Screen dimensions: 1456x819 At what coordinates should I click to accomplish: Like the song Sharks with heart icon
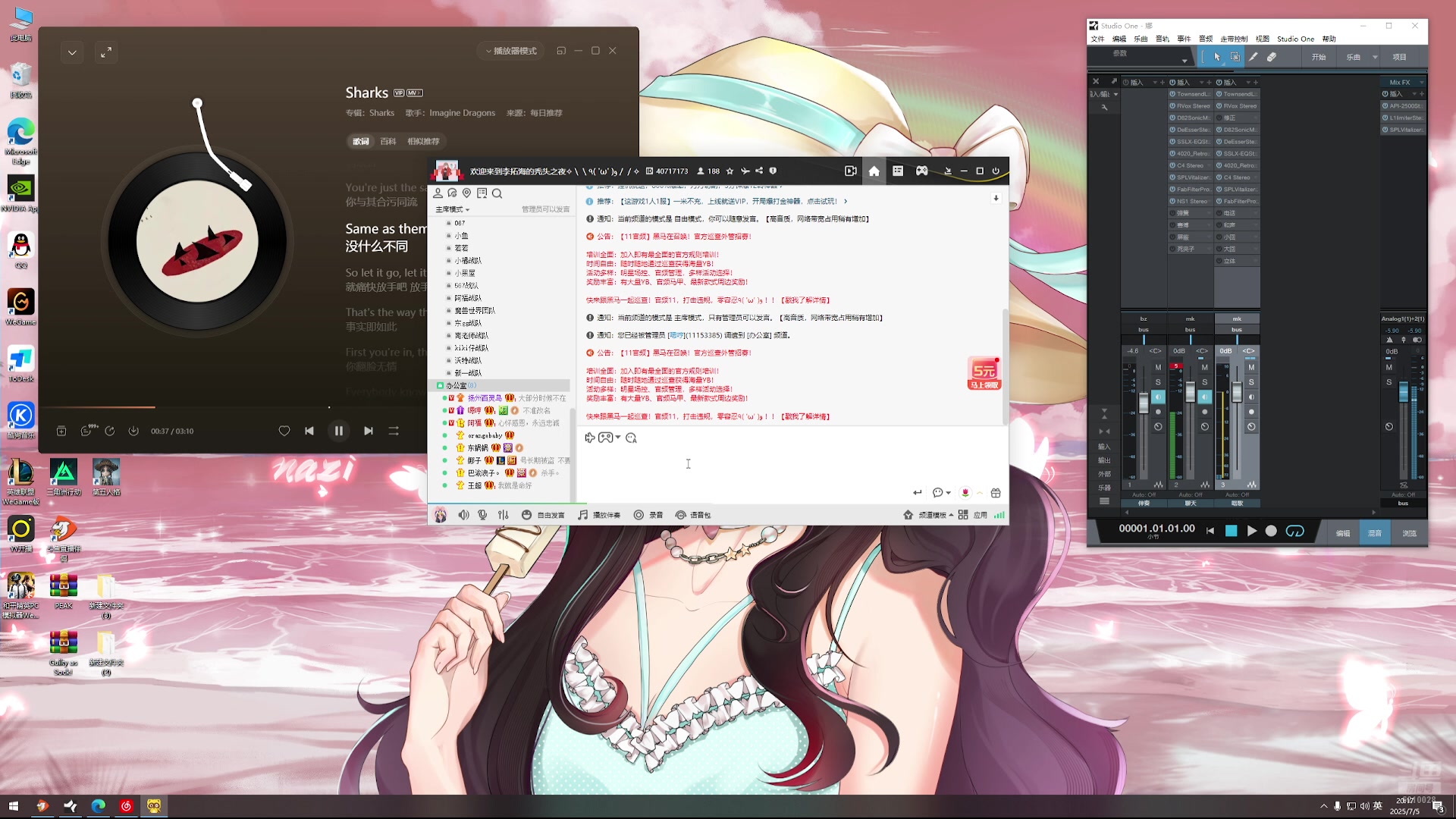[x=284, y=431]
